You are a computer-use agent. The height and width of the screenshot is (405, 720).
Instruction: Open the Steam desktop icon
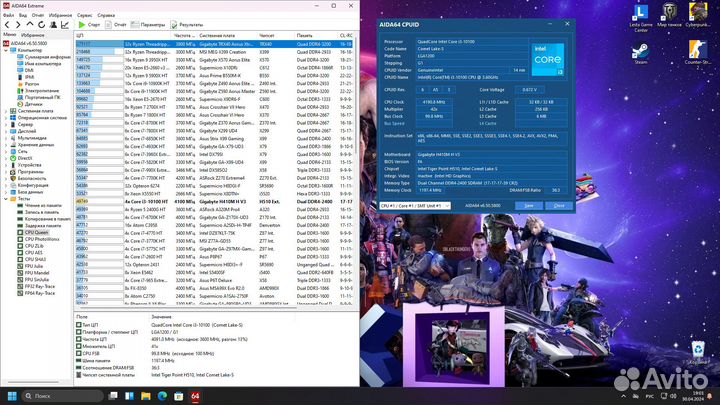tap(640, 54)
